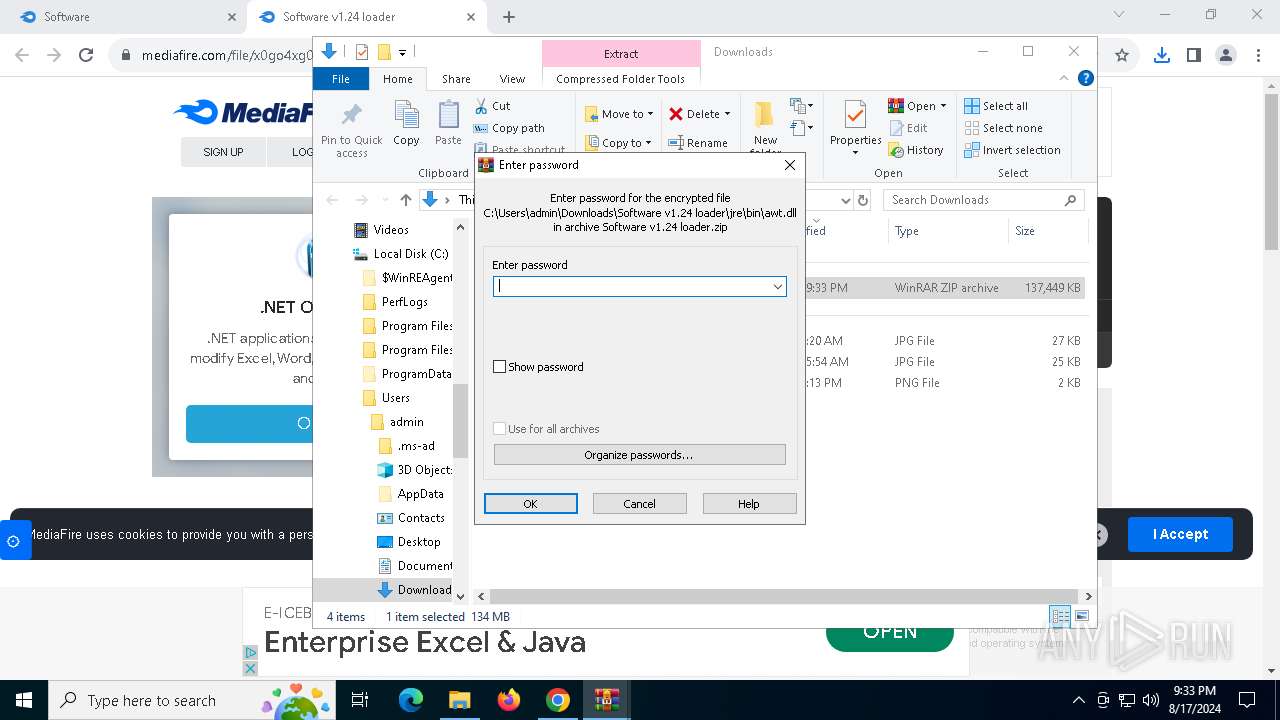Click the New folder icon
This screenshot has width=1280, height=720.
tap(765, 115)
